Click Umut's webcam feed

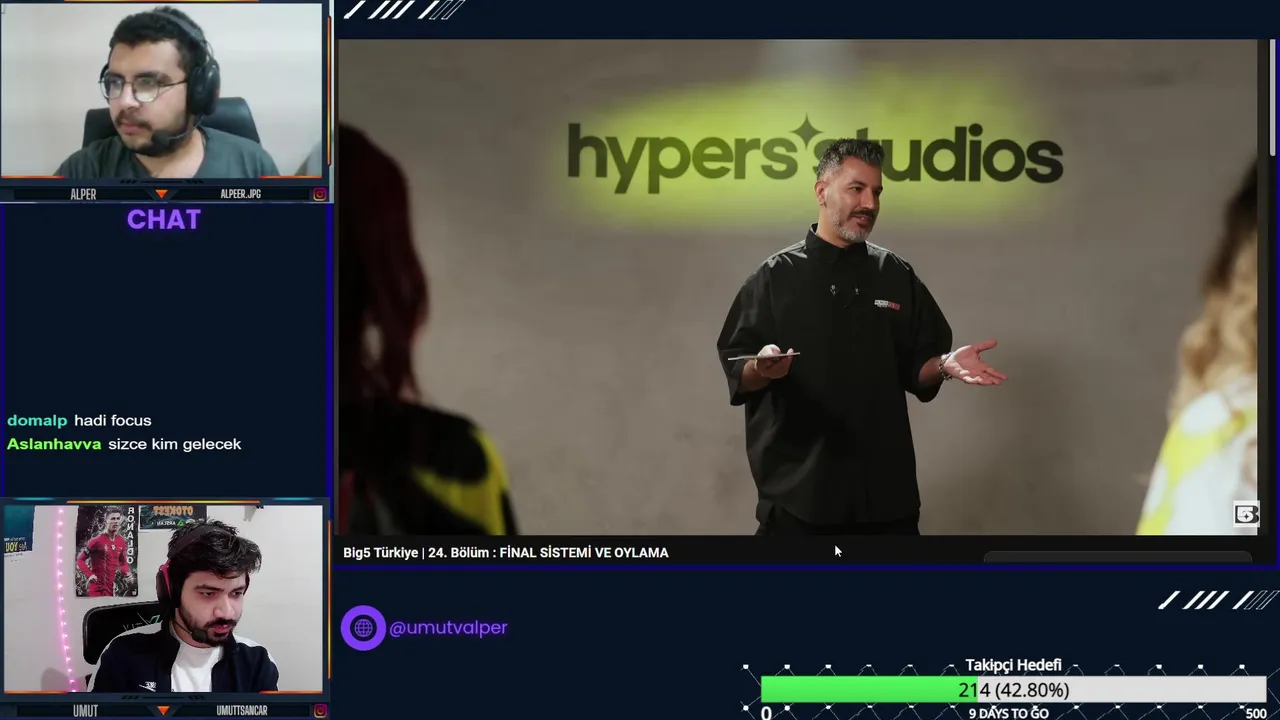[x=162, y=598]
